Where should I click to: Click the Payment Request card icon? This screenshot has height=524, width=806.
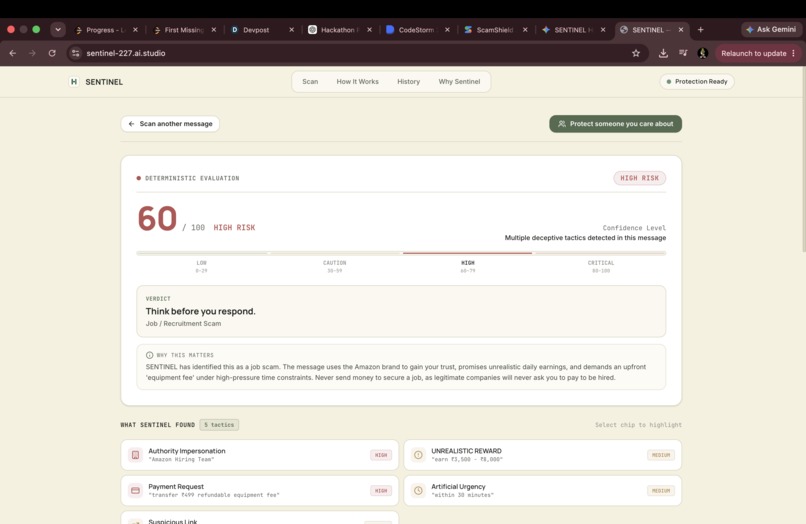(135, 491)
